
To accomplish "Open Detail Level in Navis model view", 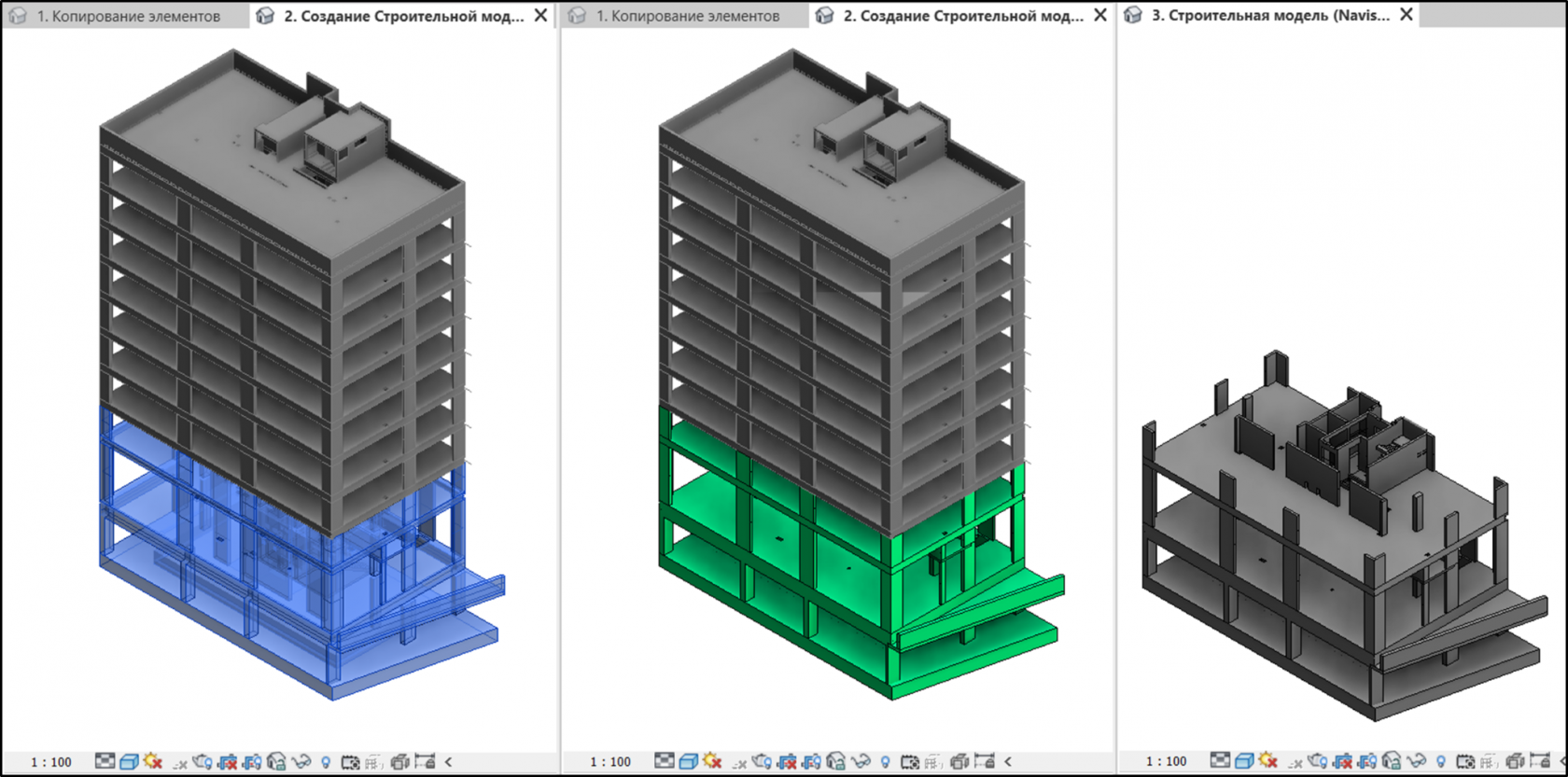I will pos(1220,760).
